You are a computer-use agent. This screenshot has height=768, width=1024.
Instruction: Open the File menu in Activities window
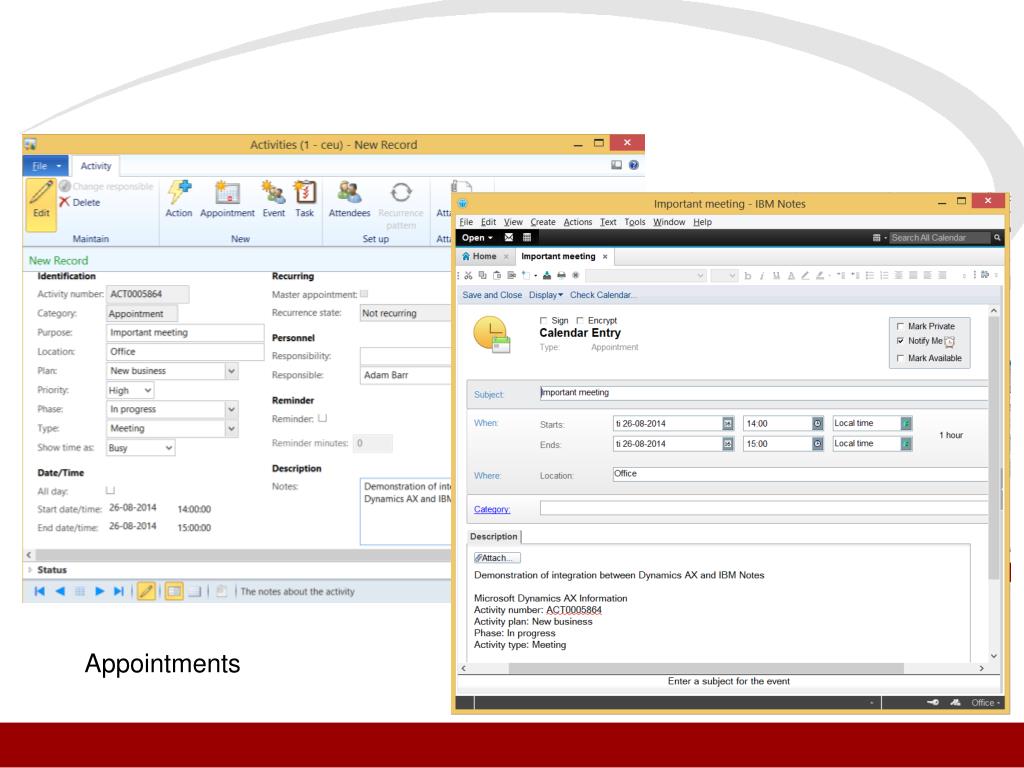point(45,166)
